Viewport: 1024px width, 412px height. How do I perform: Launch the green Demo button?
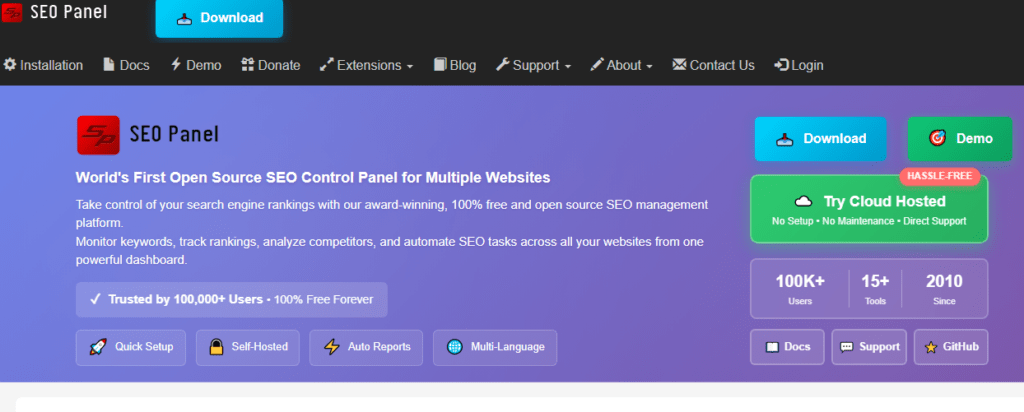coord(960,139)
